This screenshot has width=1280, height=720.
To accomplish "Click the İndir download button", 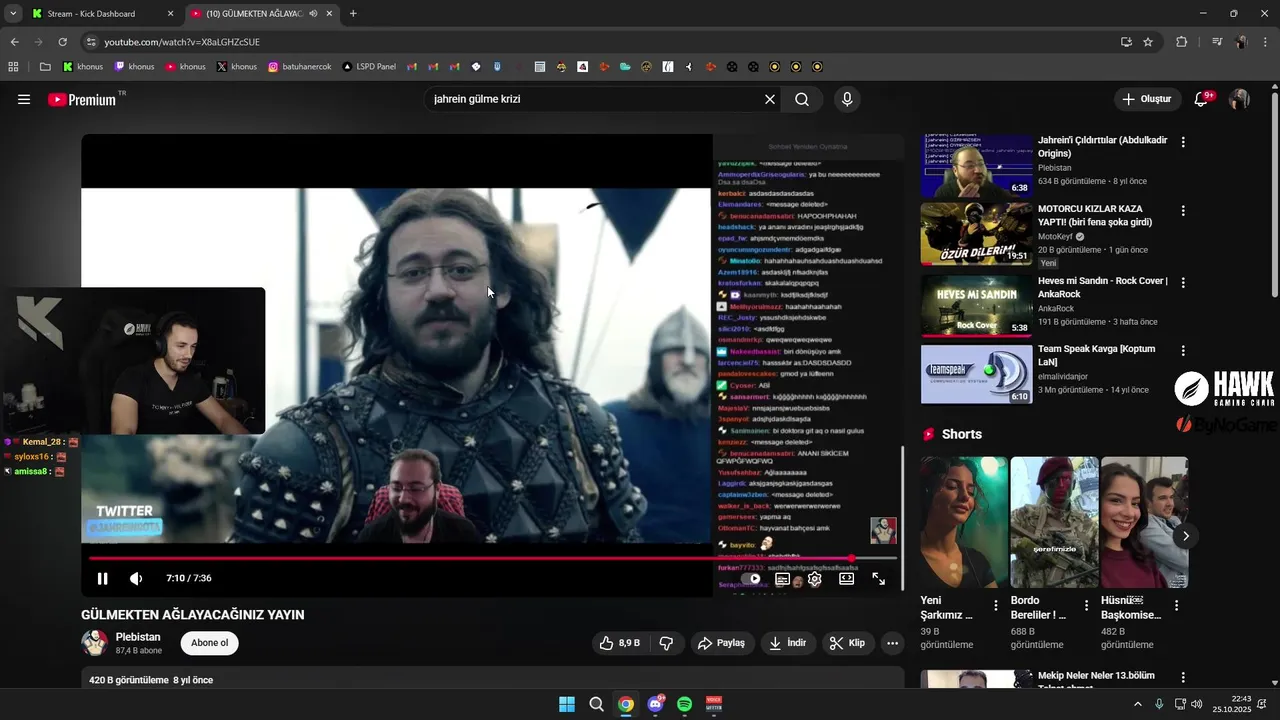I will pos(787,643).
